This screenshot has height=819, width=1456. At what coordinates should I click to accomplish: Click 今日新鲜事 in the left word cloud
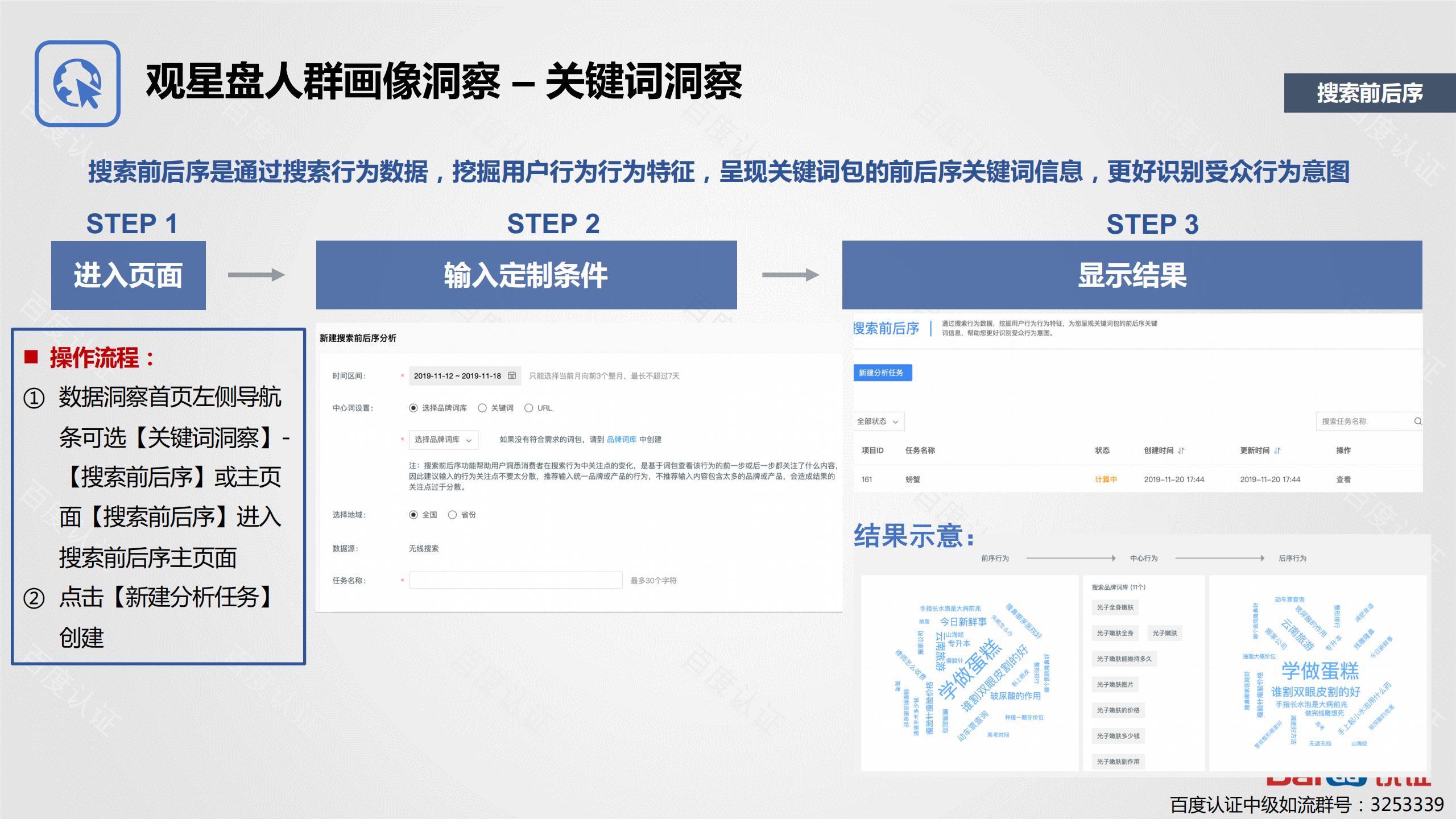click(x=963, y=622)
